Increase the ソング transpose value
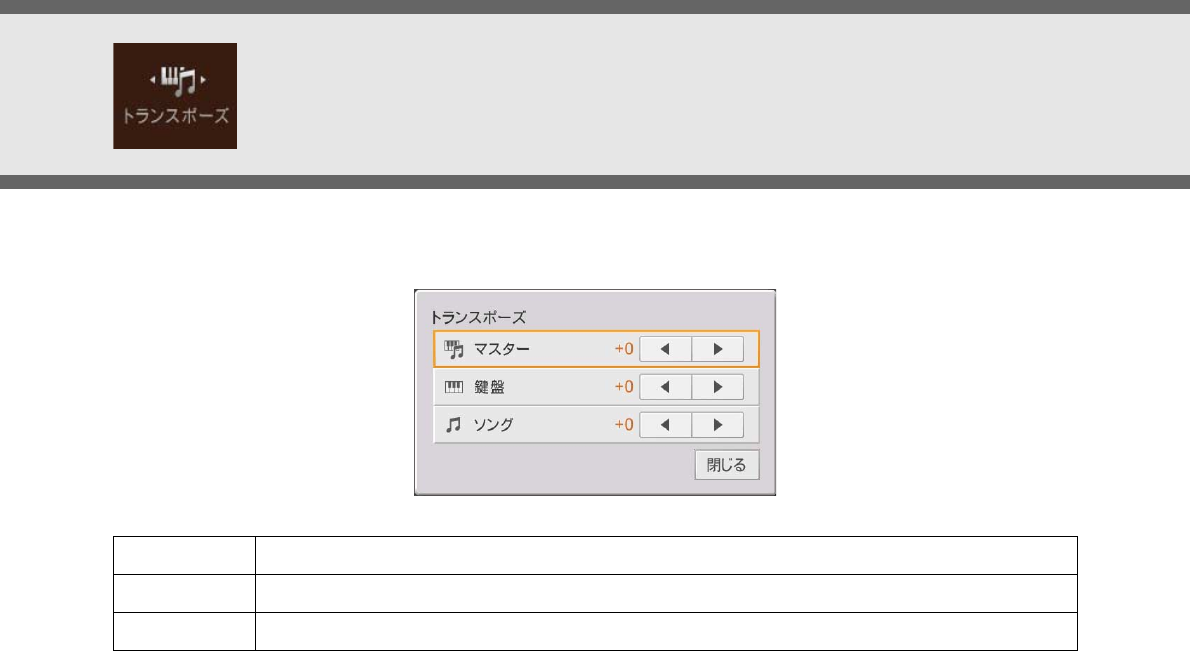This screenshot has height=651, width=1190. [718, 425]
